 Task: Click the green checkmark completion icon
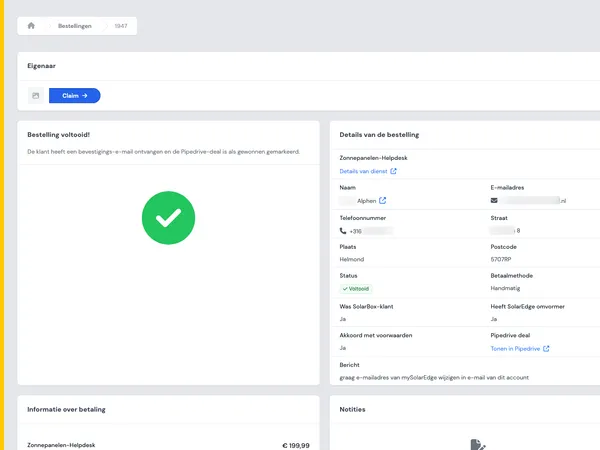168,218
